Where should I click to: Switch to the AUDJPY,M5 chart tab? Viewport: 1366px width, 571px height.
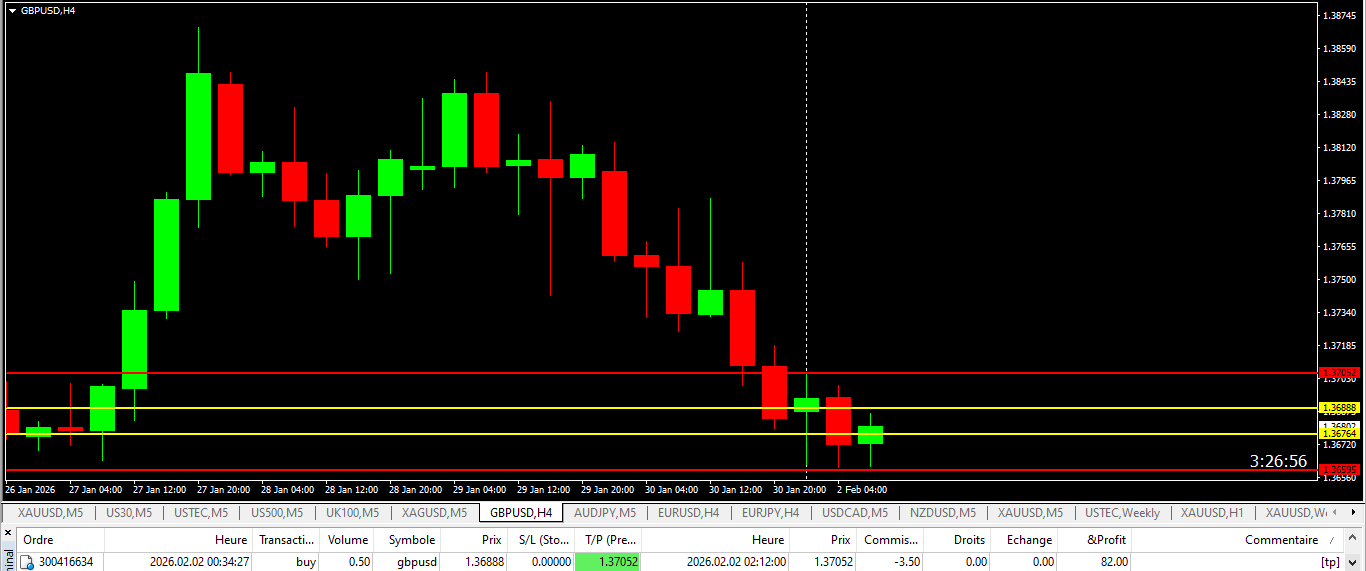coord(604,513)
